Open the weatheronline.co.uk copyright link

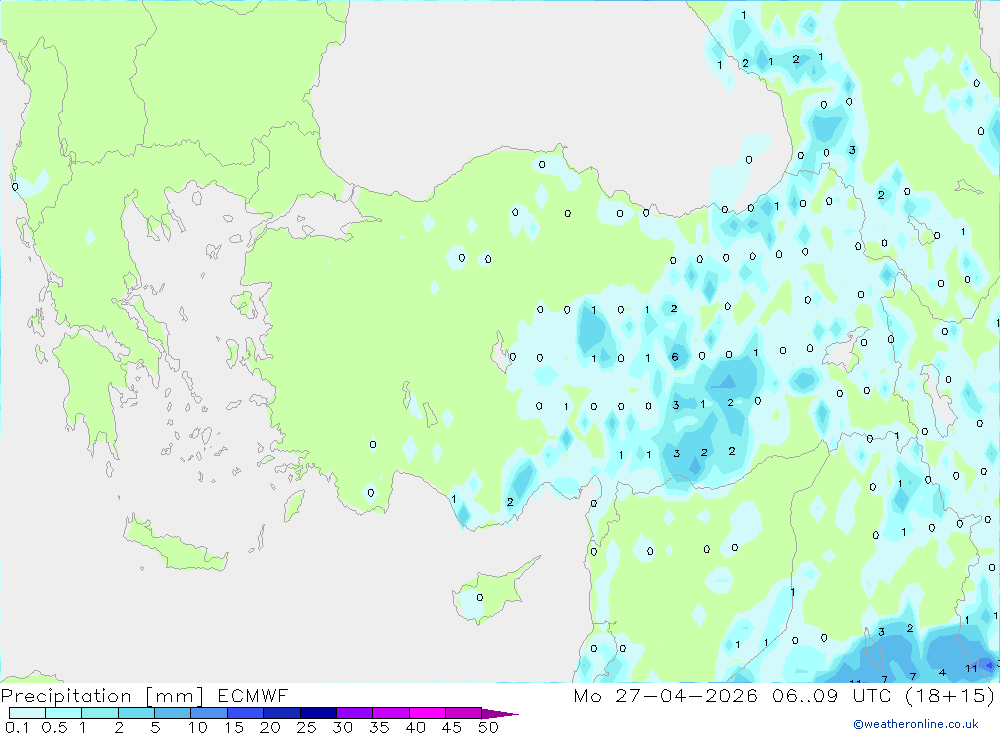[916, 724]
